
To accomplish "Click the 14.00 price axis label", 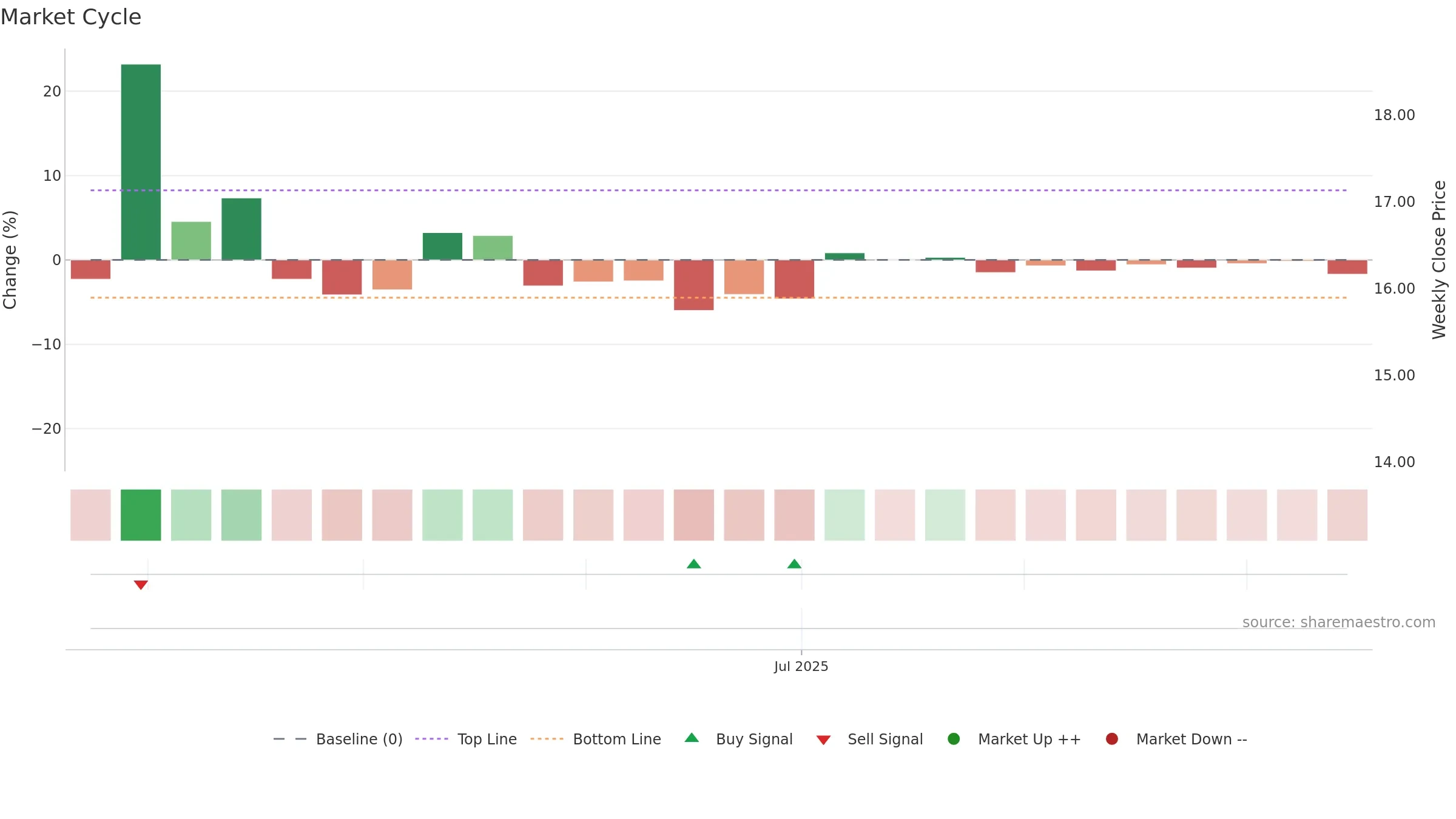I will 1394,462.
